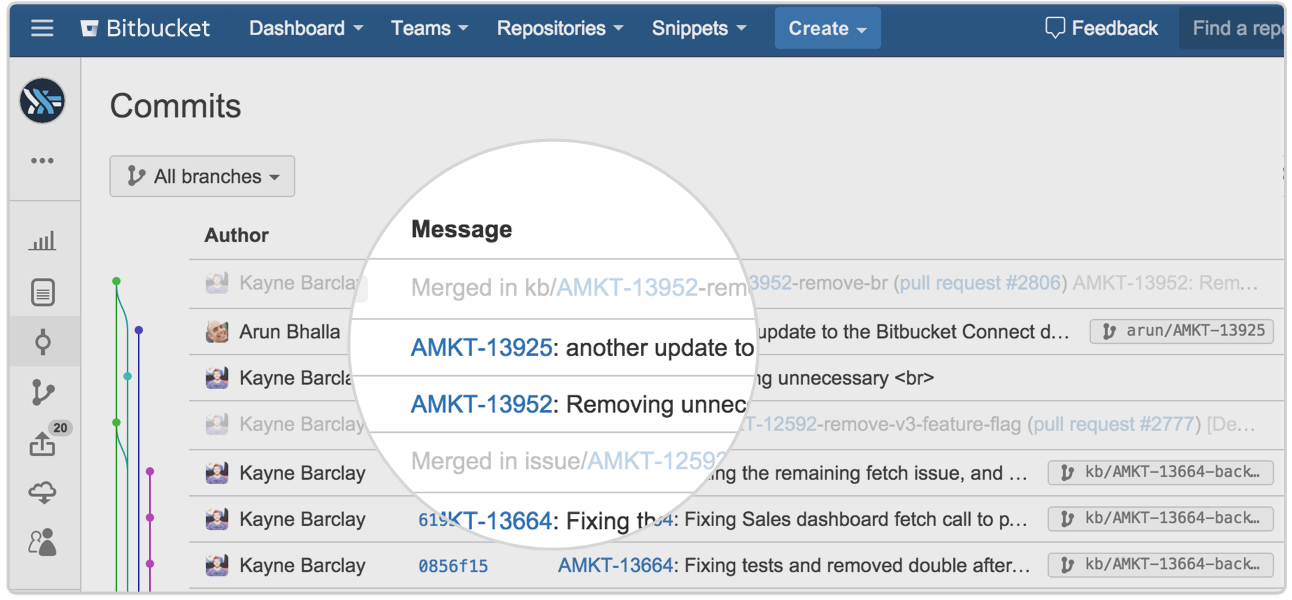1292x600 pixels.
Task: Open the repository avatar in the sidebar
Action: [x=44, y=101]
